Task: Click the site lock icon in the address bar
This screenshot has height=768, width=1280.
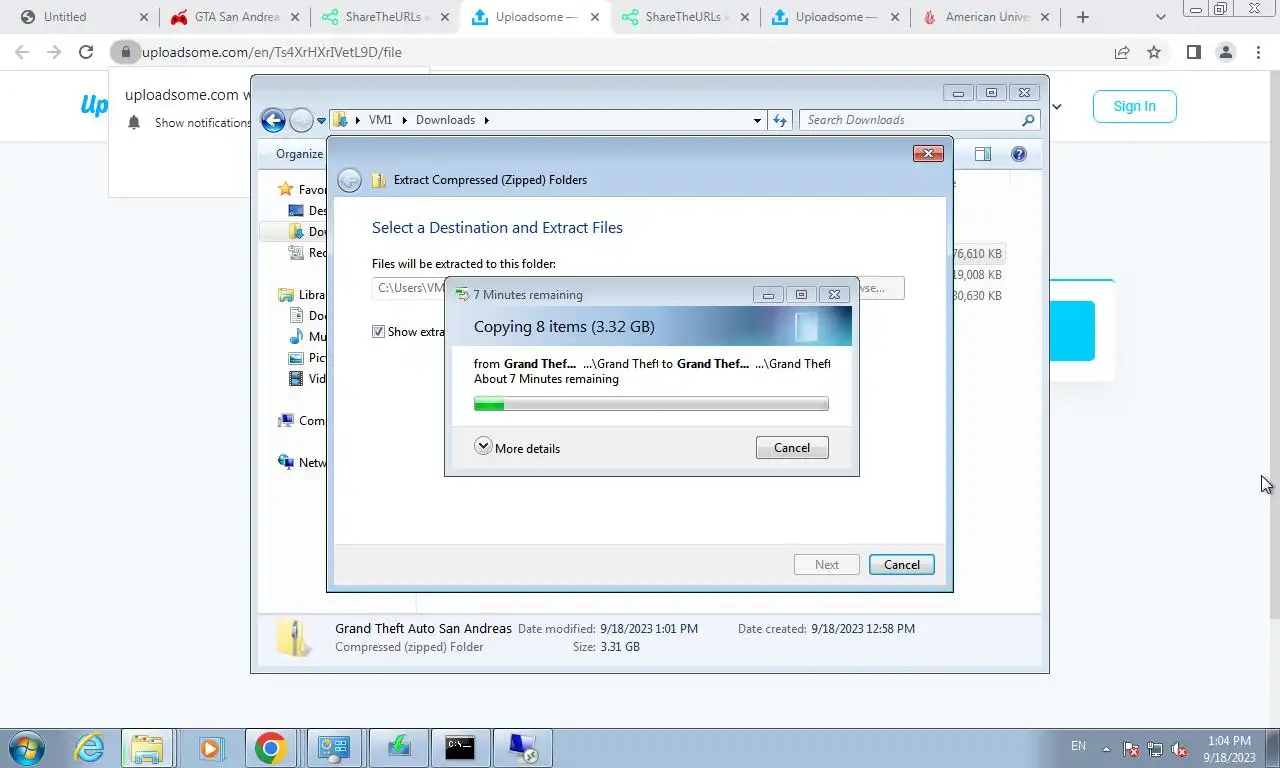Action: (x=125, y=52)
